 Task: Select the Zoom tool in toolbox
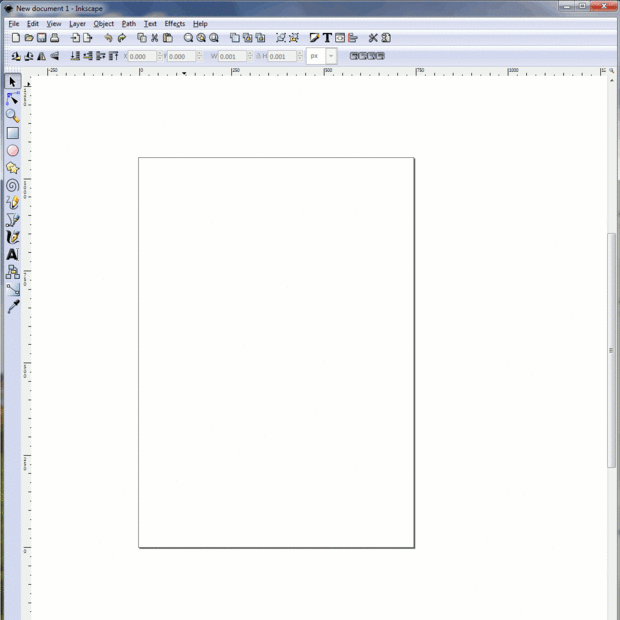[13, 116]
